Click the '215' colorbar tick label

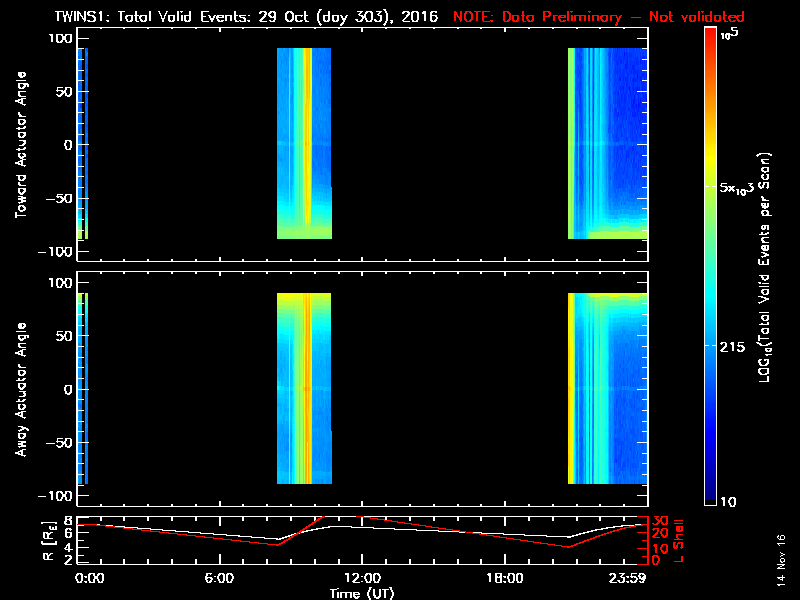click(732, 347)
